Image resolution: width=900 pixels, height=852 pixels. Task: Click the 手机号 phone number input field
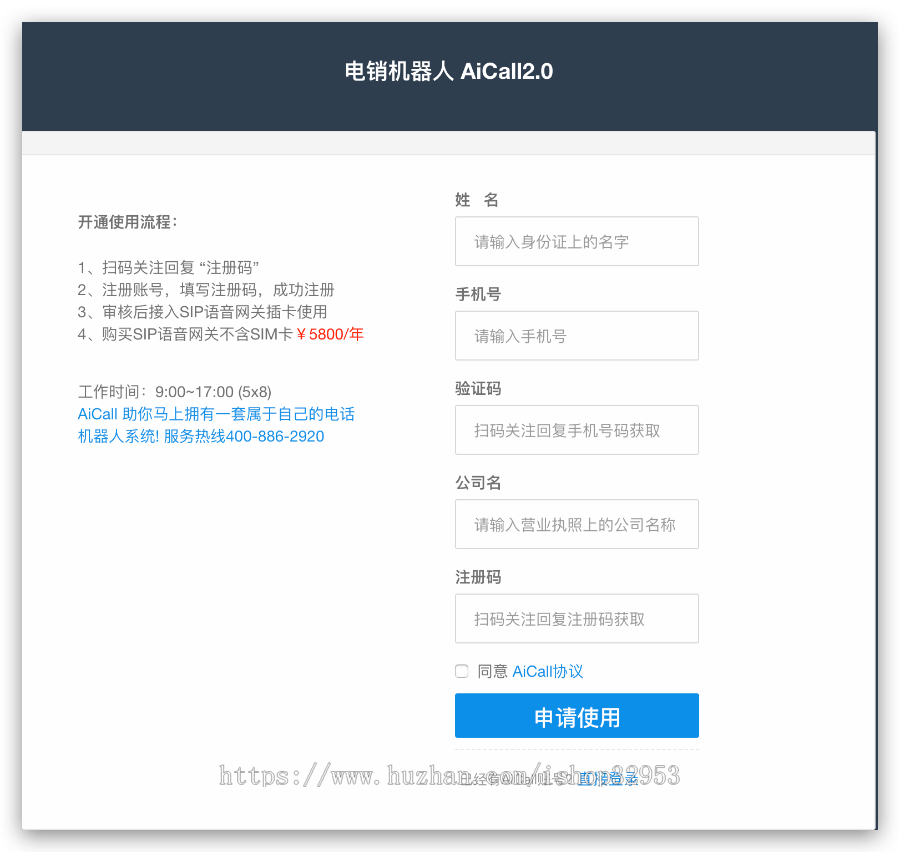576,335
